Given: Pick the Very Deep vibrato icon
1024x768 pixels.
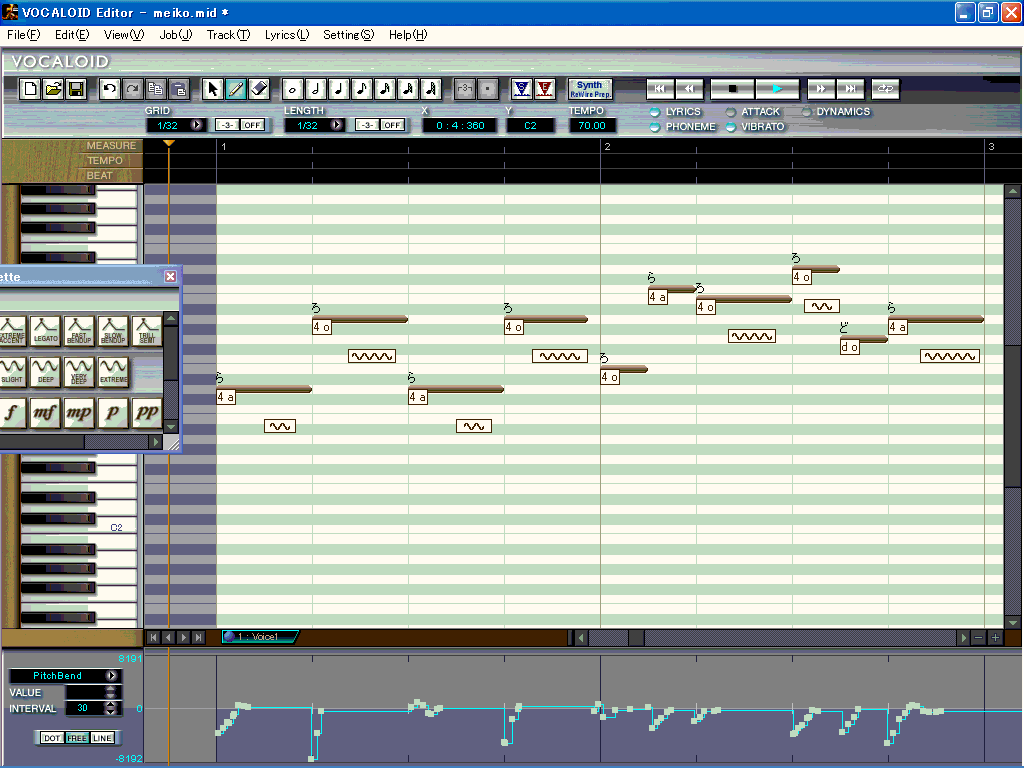Looking at the screenshot, I should 79,372.
